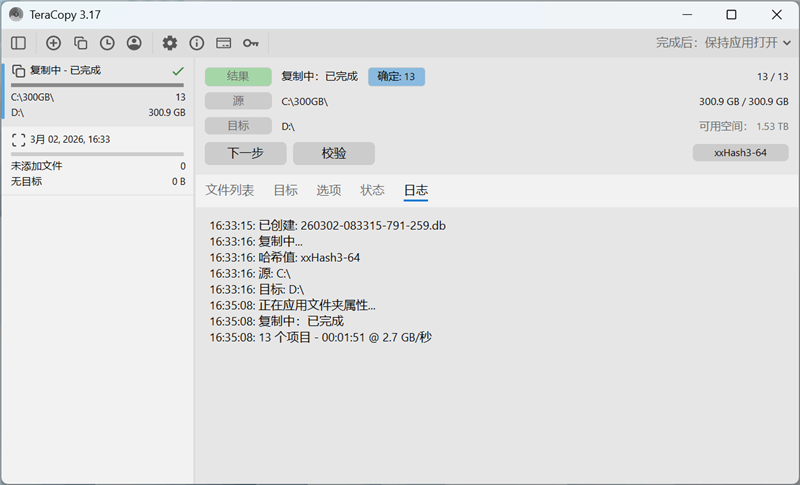
Task: Click the source path C:\300GB\ in details
Action: 305,101
